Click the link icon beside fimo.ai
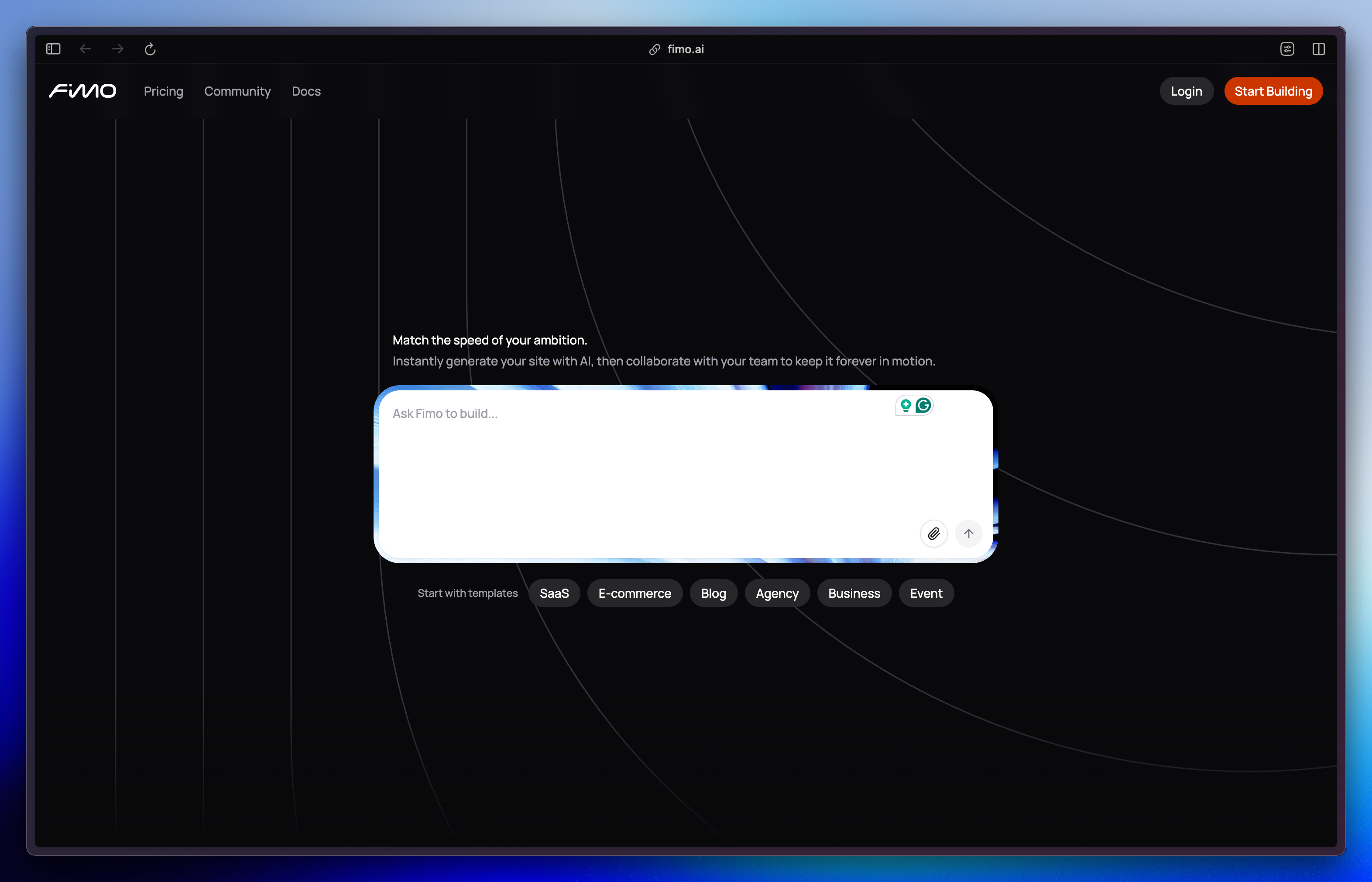The height and width of the screenshot is (882, 1372). coord(655,50)
